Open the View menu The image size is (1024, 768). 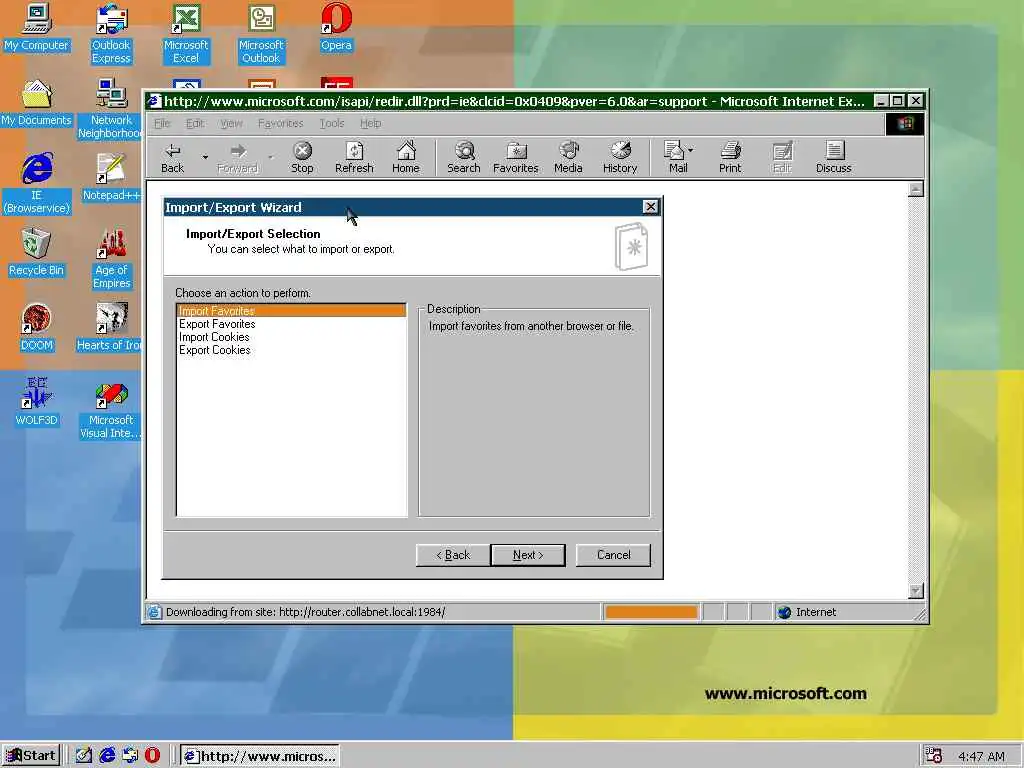tap(231, 123)
